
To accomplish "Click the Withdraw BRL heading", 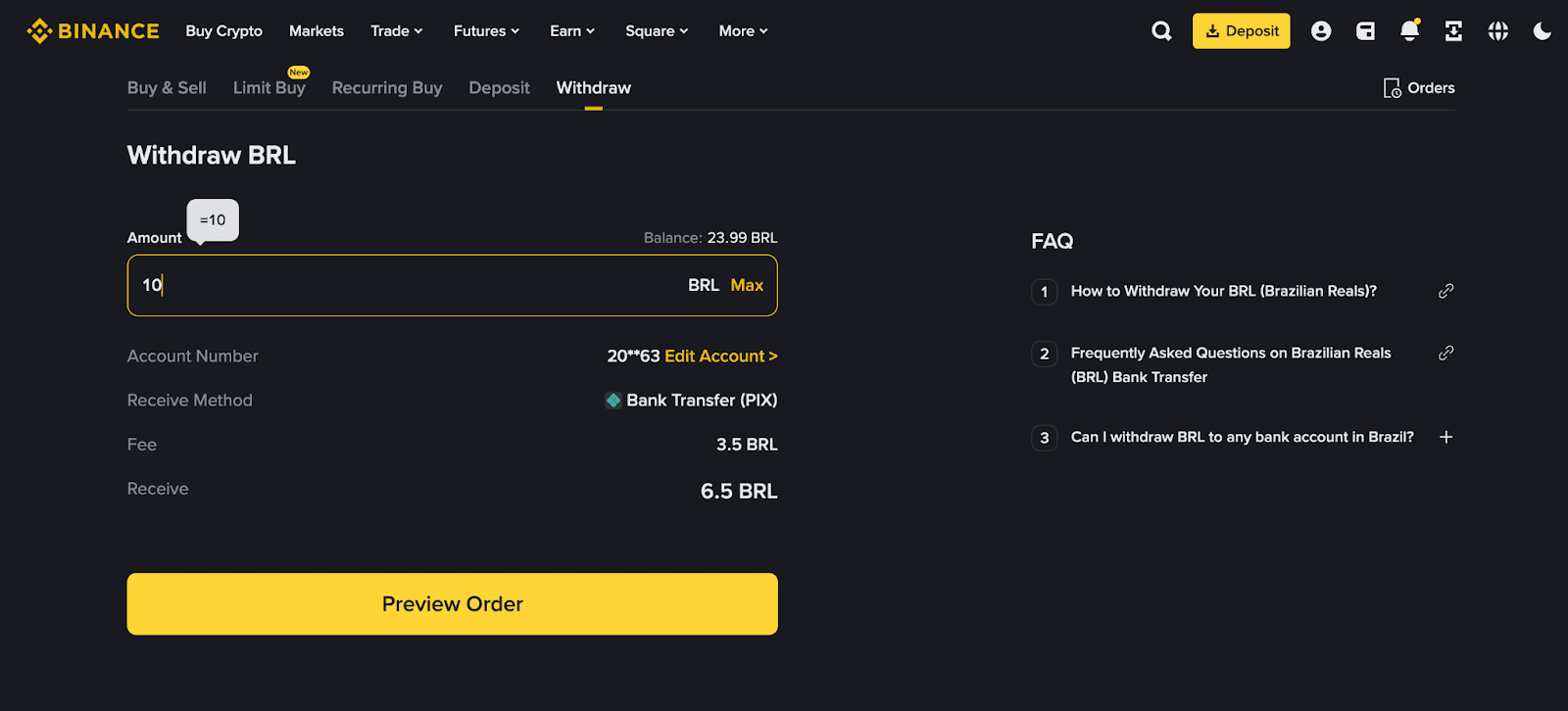I will point(212,156).
